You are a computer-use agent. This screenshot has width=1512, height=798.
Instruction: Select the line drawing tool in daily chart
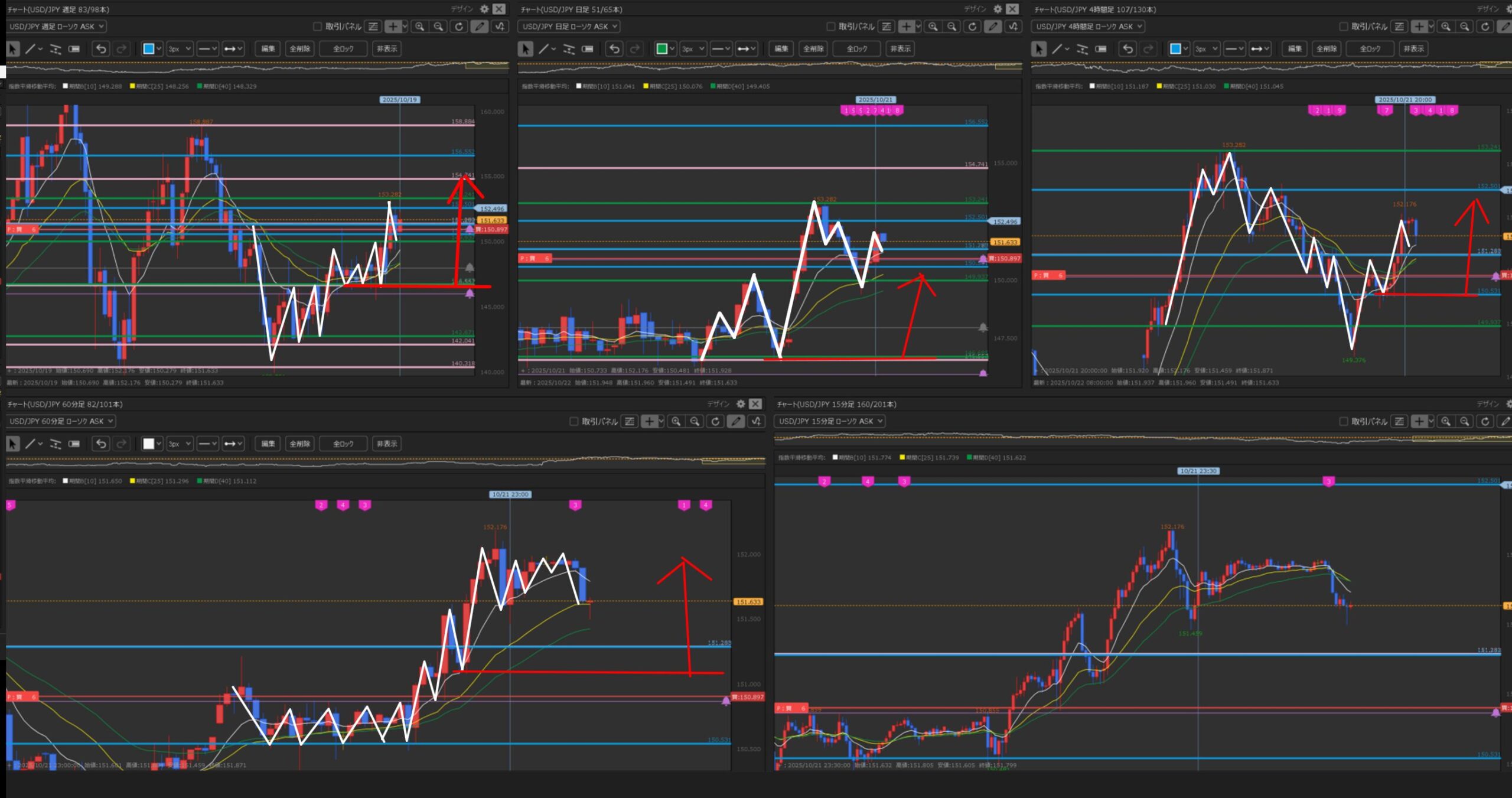coord(544,48)
